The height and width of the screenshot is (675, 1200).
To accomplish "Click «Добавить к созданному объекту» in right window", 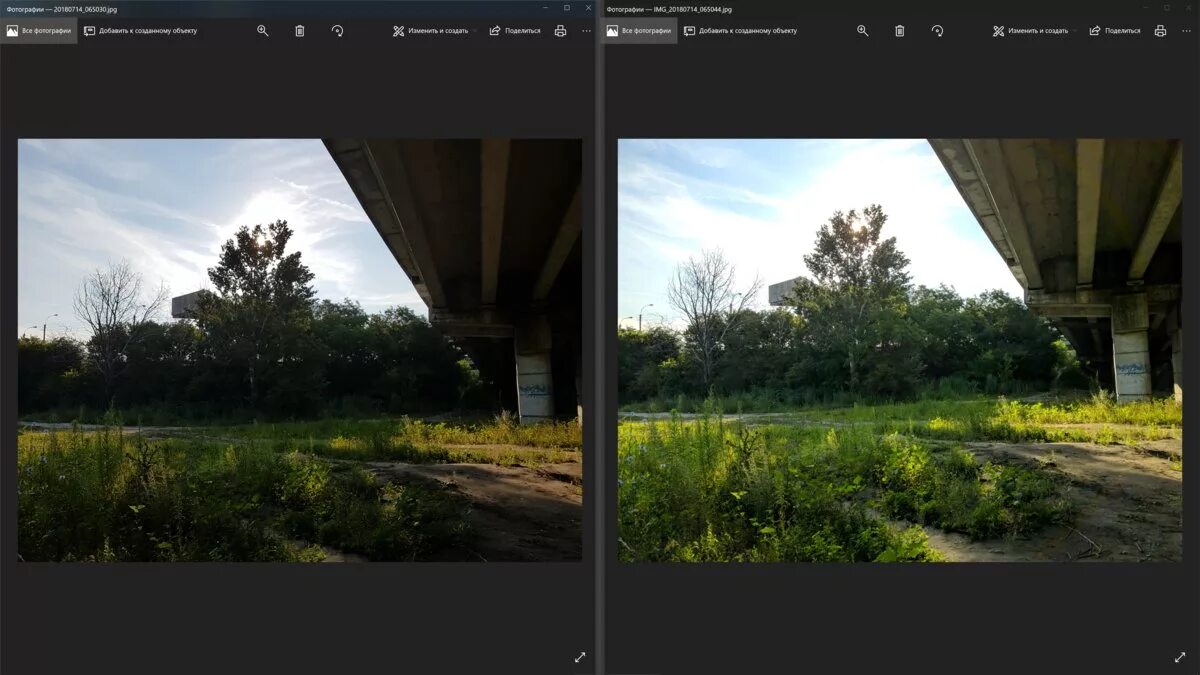I will 740,31.
